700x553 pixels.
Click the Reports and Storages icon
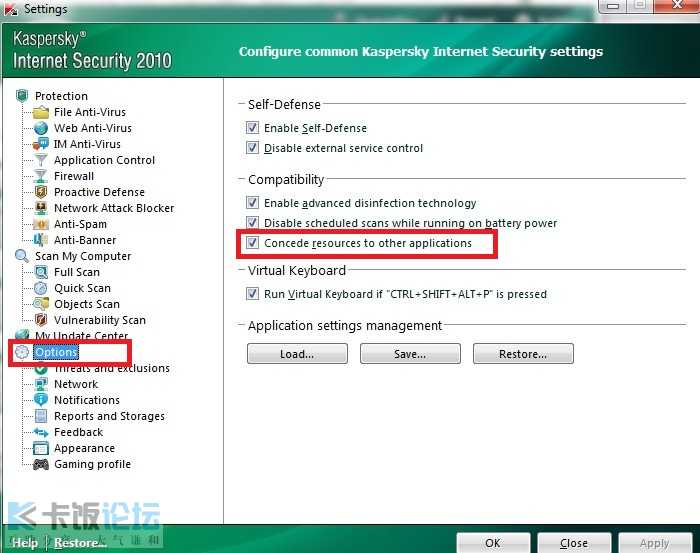point(41,416)
